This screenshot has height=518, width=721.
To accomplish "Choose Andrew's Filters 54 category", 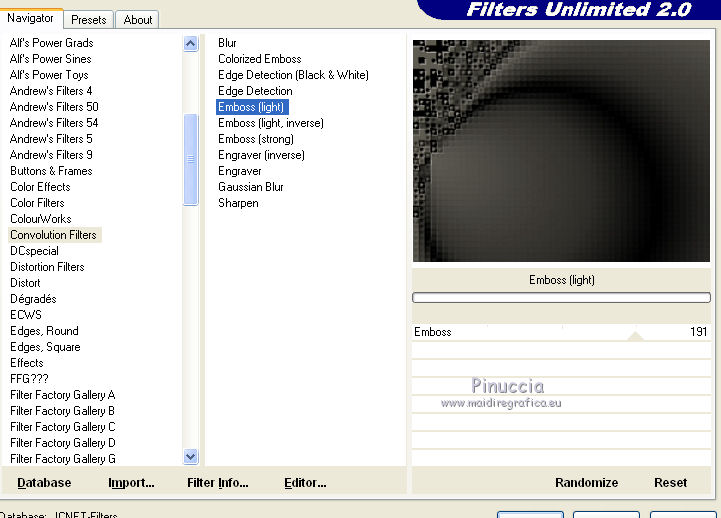I will [x=54, y=123].
